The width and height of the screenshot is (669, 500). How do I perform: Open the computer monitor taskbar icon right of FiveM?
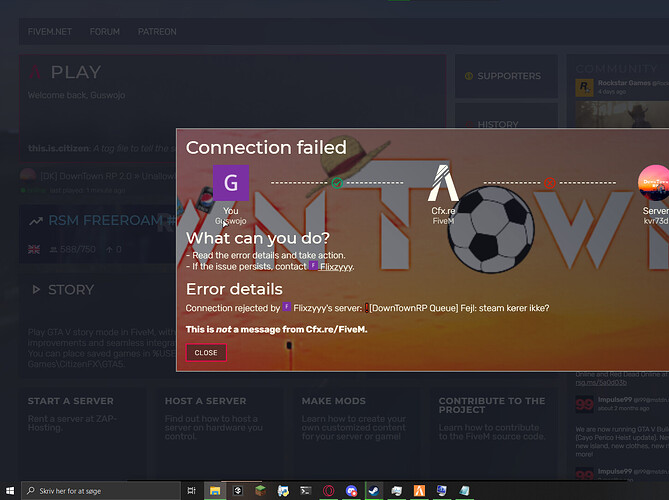tap(442, 491)
